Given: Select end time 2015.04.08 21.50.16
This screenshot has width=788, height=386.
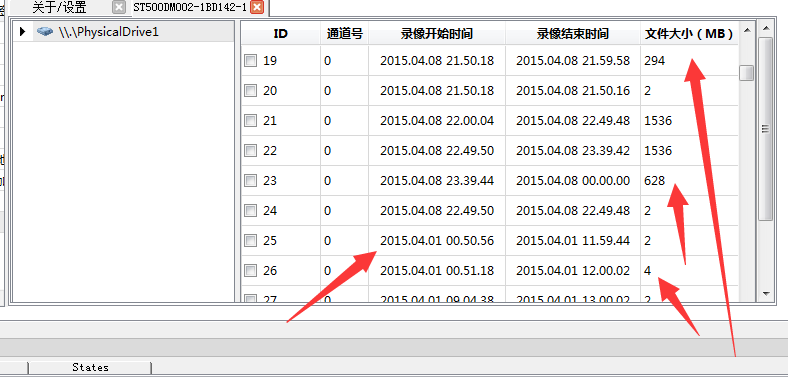Looking at the screenshot, I should (x=573, y=91).
